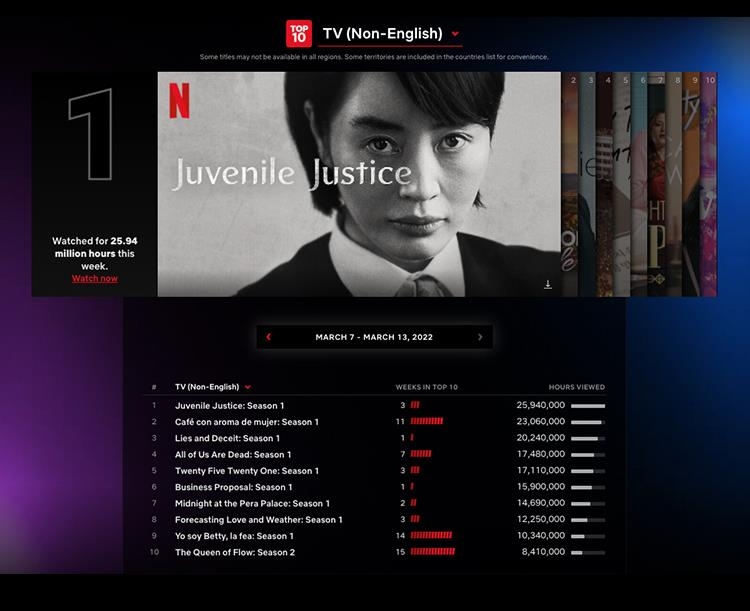Open the March 7 - March 13, 2022 date selector

point(374,337)
